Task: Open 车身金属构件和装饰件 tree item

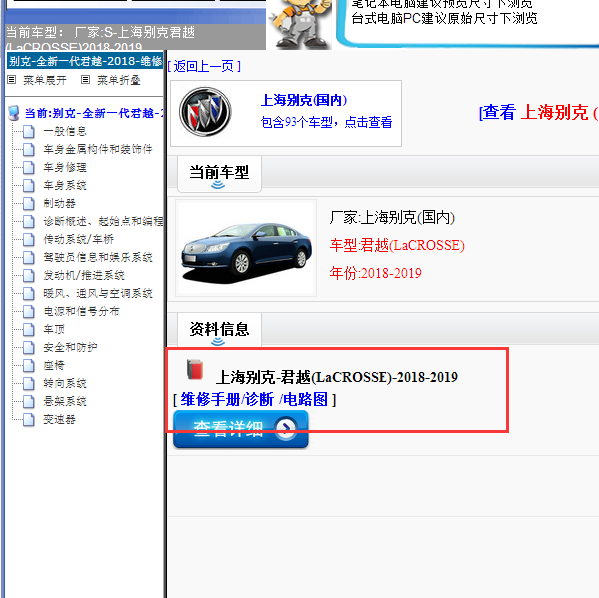Action: [98, 149]
